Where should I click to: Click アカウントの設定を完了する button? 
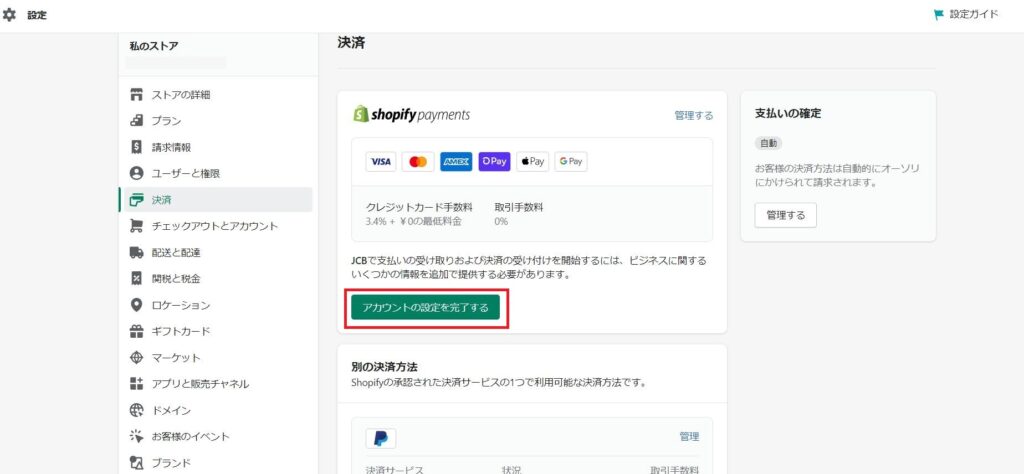(x=425, y=308)
